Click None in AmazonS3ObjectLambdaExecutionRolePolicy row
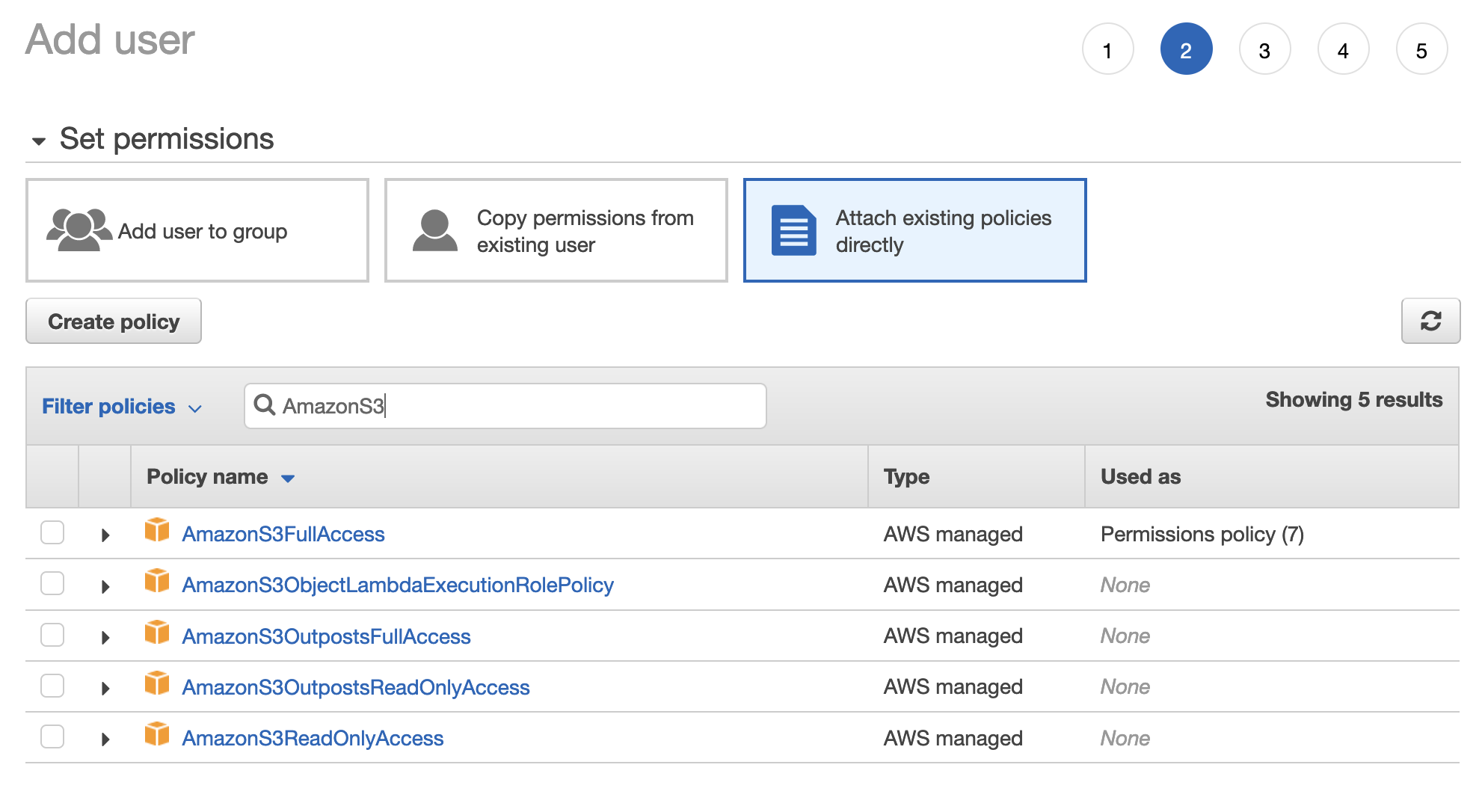 1125,585
